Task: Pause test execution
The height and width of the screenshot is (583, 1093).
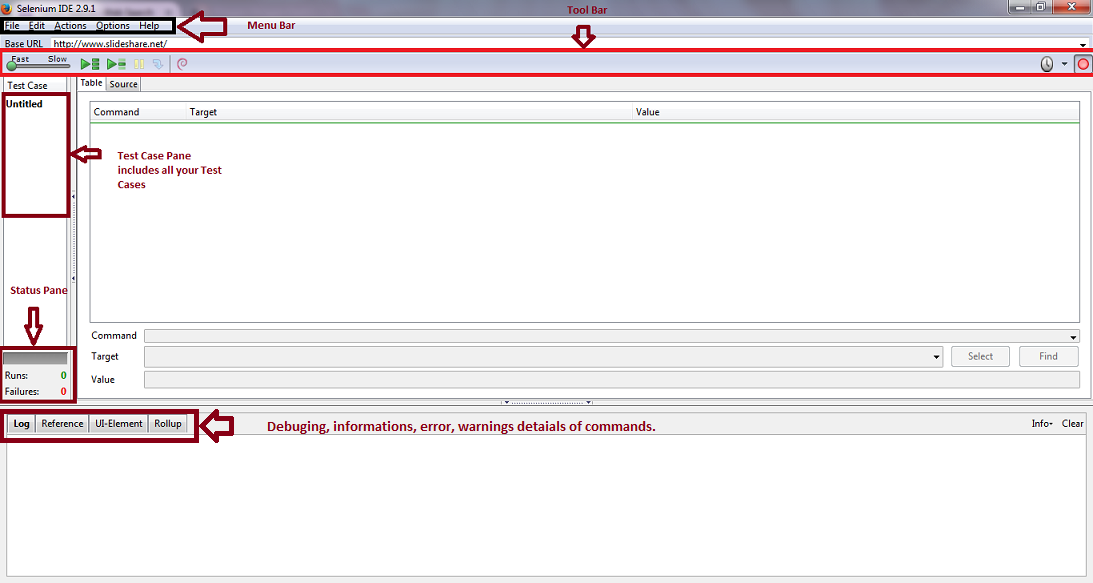Action: pyautogui.click(x=138, y=63)
